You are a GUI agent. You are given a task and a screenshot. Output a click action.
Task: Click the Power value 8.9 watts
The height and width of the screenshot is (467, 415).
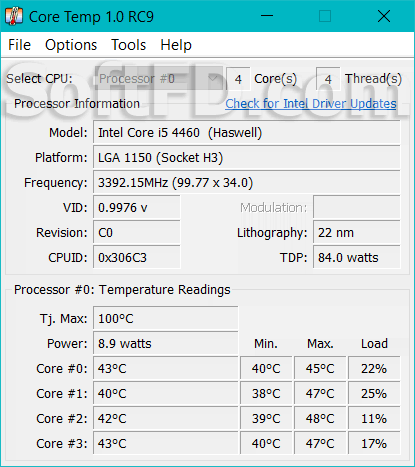pos(166,344)
